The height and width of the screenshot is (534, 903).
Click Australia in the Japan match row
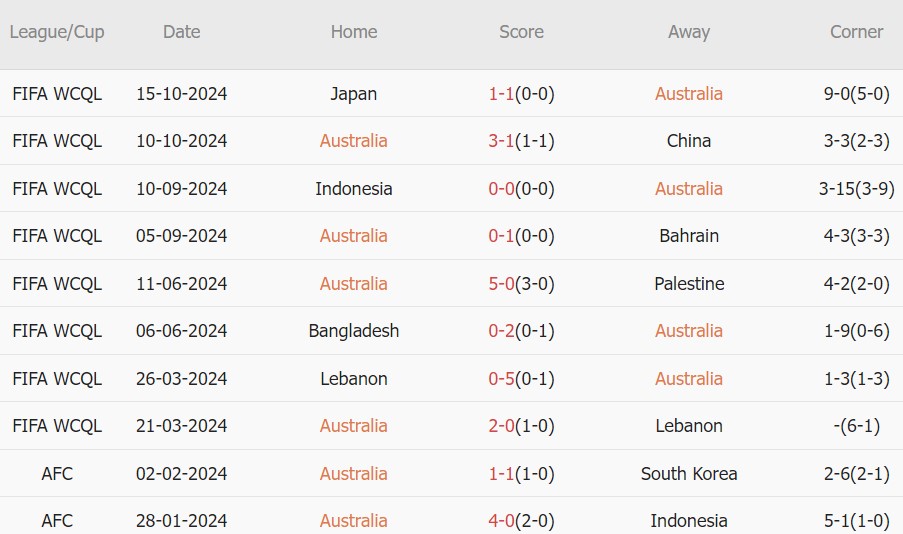tap(689, 94)
